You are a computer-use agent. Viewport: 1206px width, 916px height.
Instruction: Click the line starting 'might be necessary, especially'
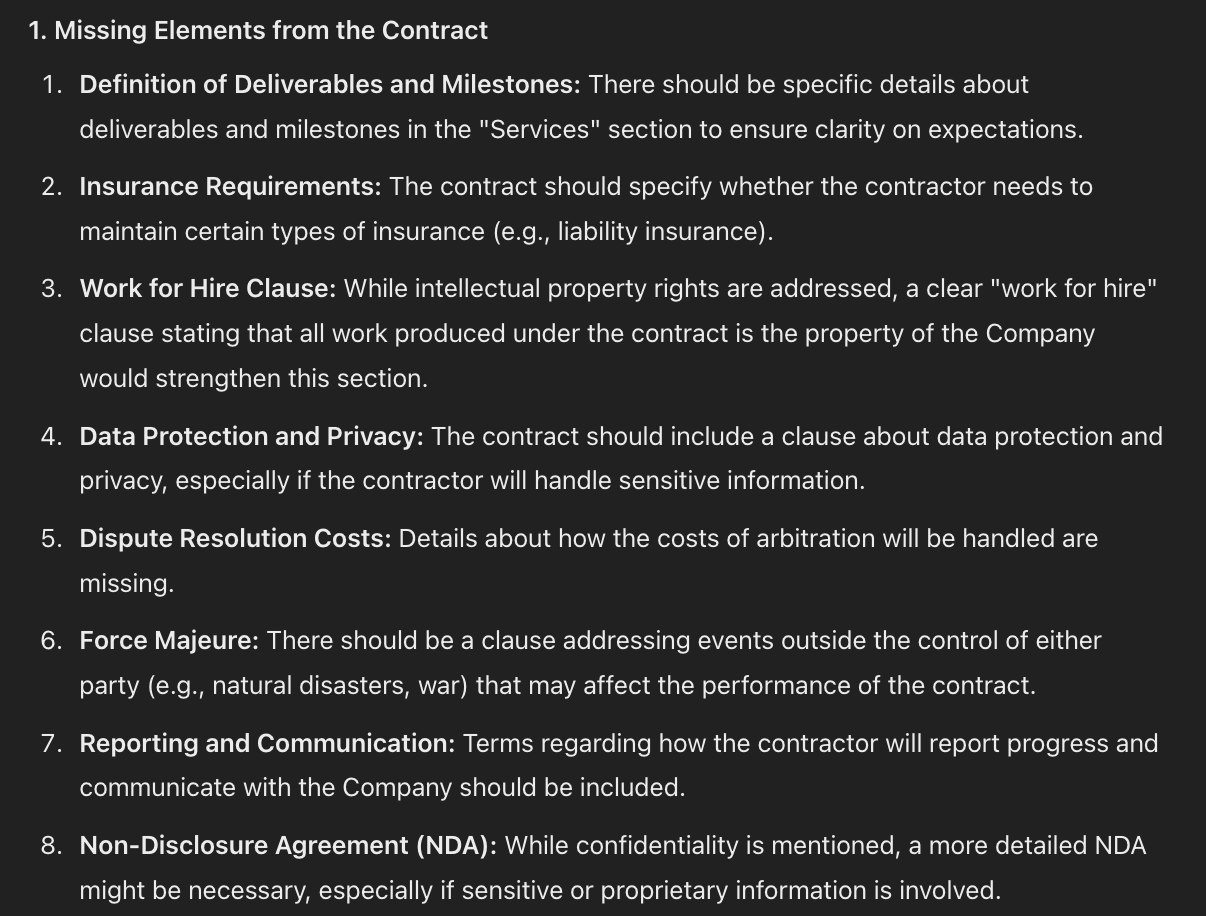540,890
